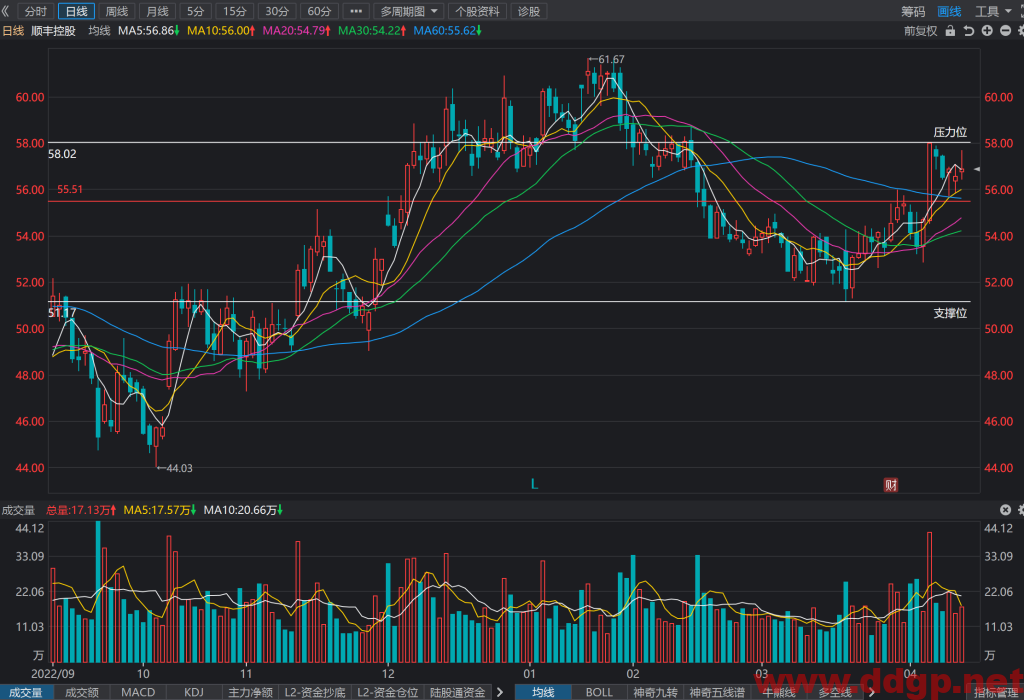Switch to the KDJ indicator tab
The image size is (1024, 700).
(194, 692)
